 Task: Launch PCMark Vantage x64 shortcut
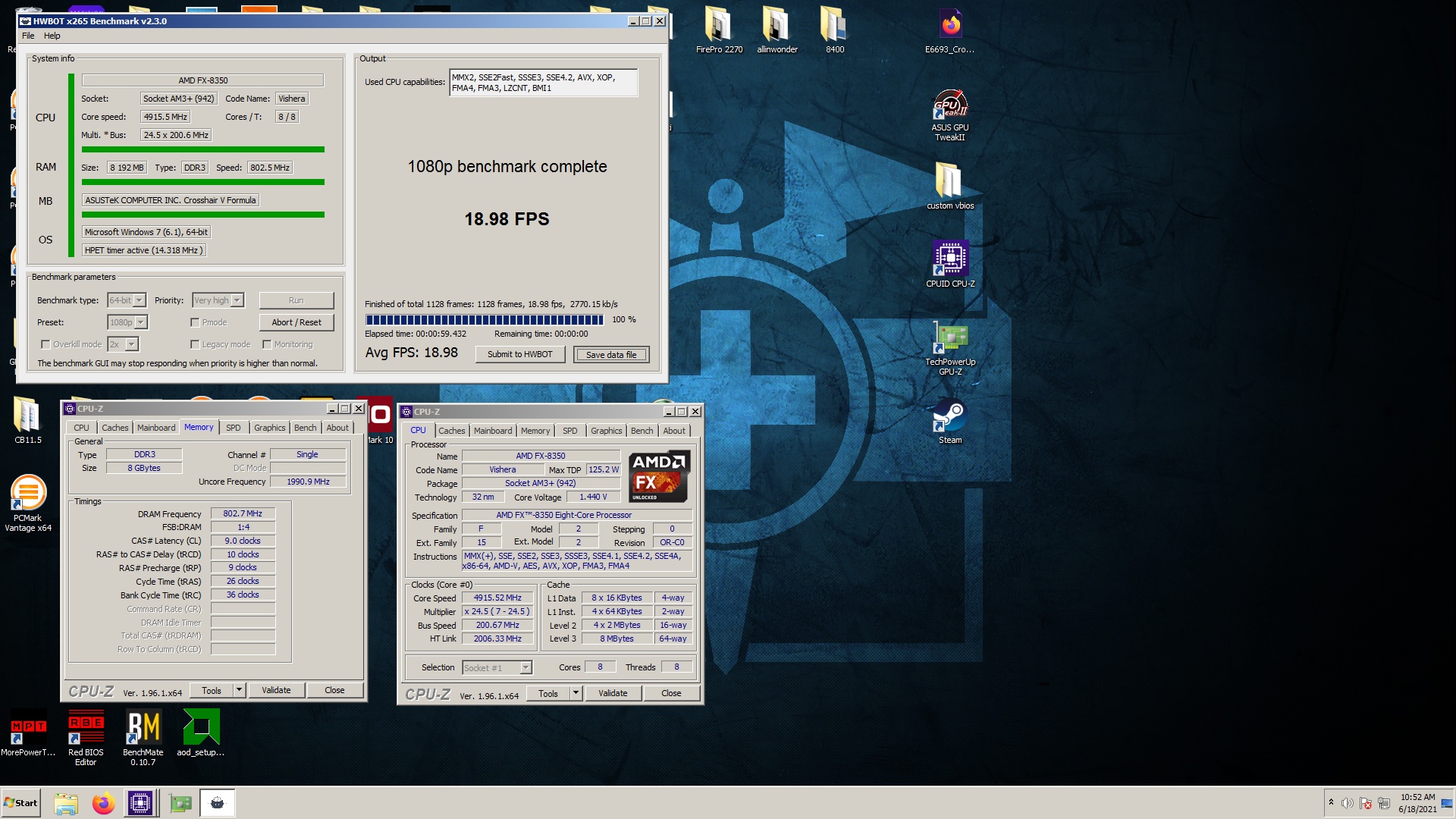(x=28, y=503)
